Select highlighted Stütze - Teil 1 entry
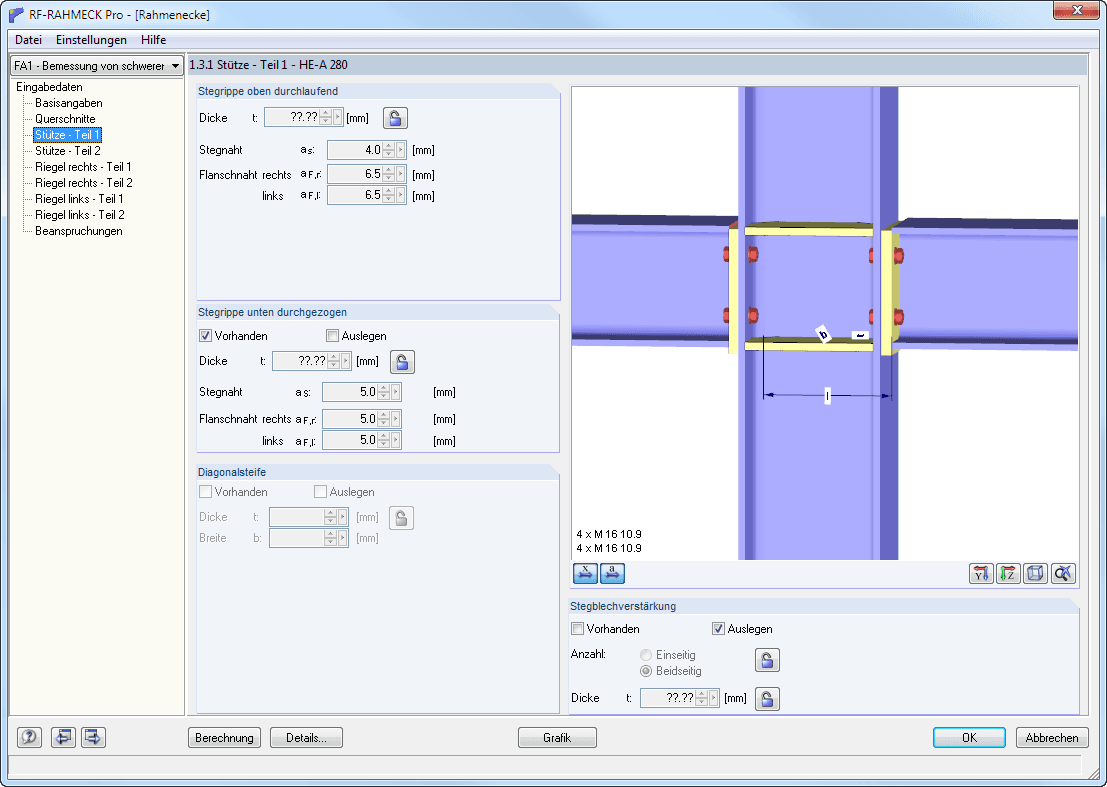Viewport: 1107px width, 787px height. point(68,135)
